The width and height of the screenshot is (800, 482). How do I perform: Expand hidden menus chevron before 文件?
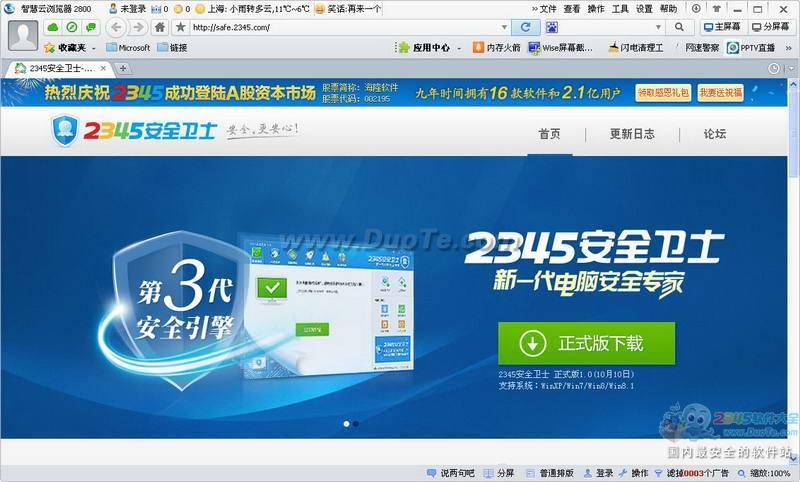pos(535,9)
